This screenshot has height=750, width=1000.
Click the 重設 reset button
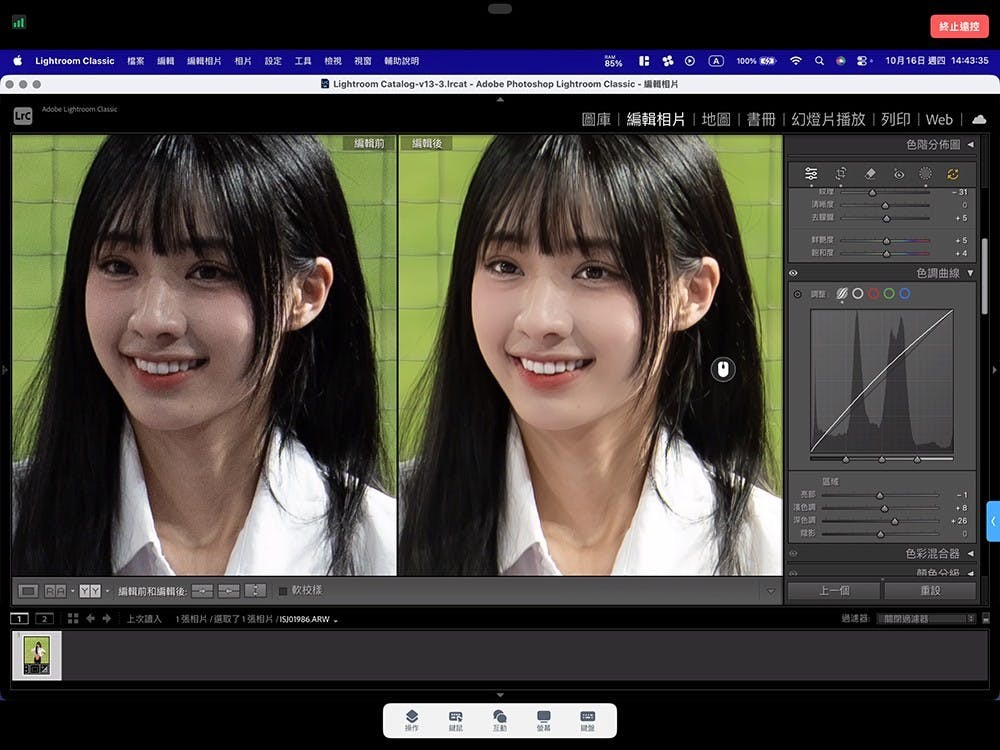pyautogui.click(x=930, y=590)
